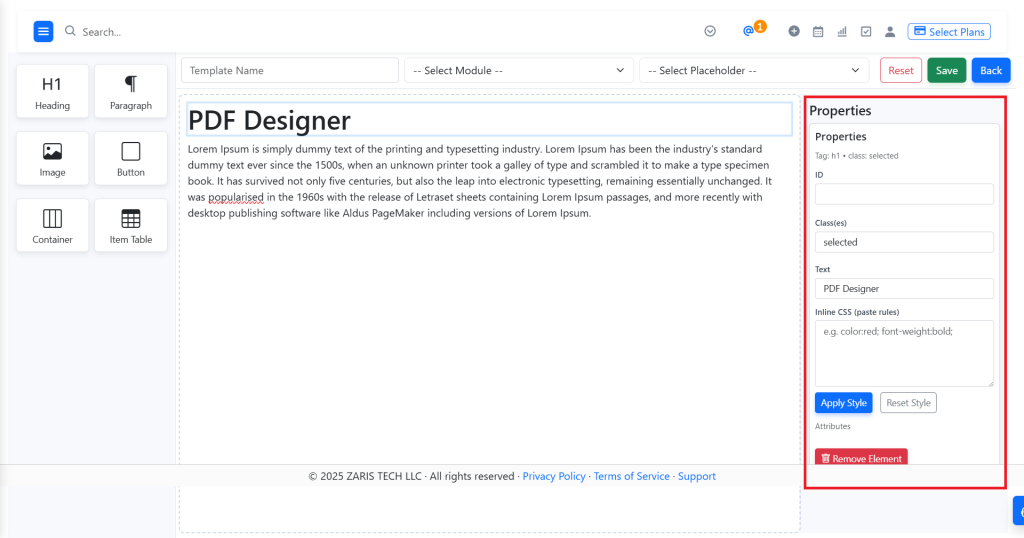This screenshot has width=1024, height=538.
Task: Open the Select Placeholder dropdown
Action: [754, 71]
